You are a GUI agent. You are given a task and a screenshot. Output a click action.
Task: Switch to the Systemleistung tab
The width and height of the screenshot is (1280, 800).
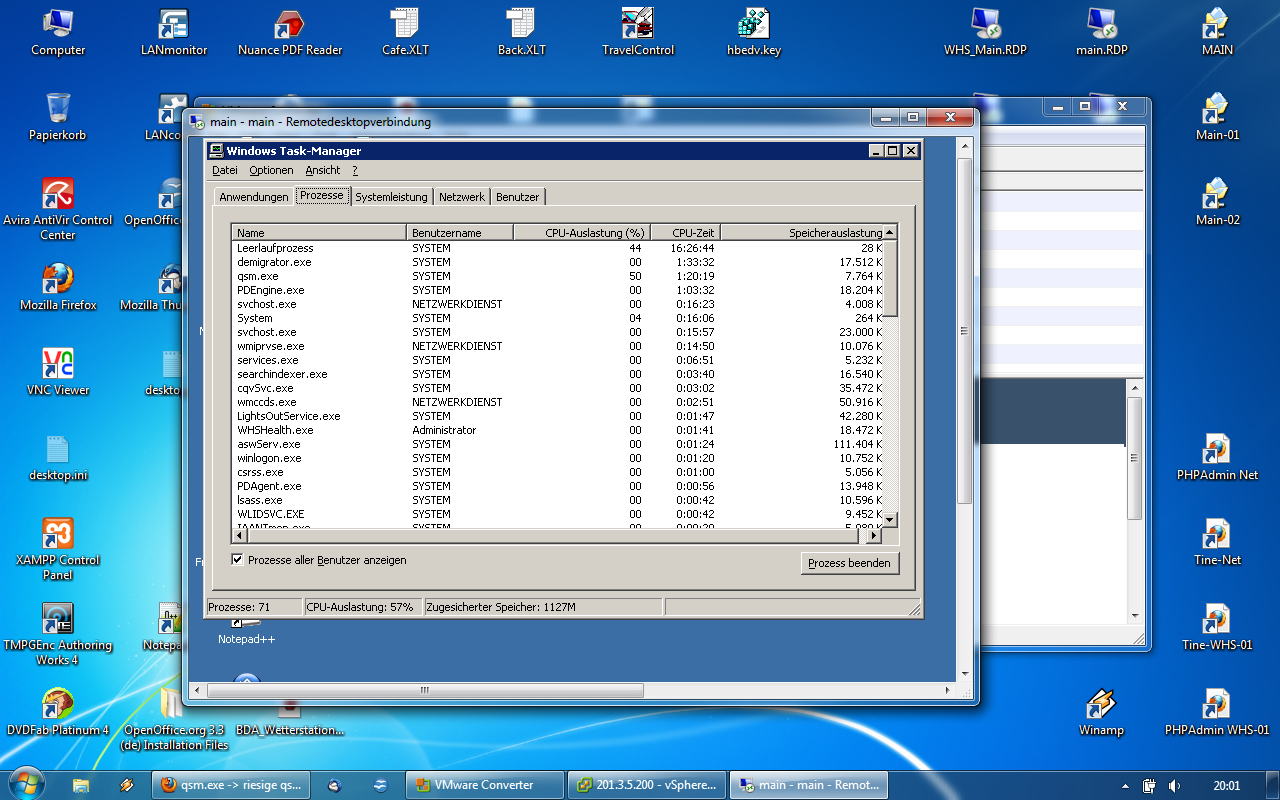click(392, 197)
